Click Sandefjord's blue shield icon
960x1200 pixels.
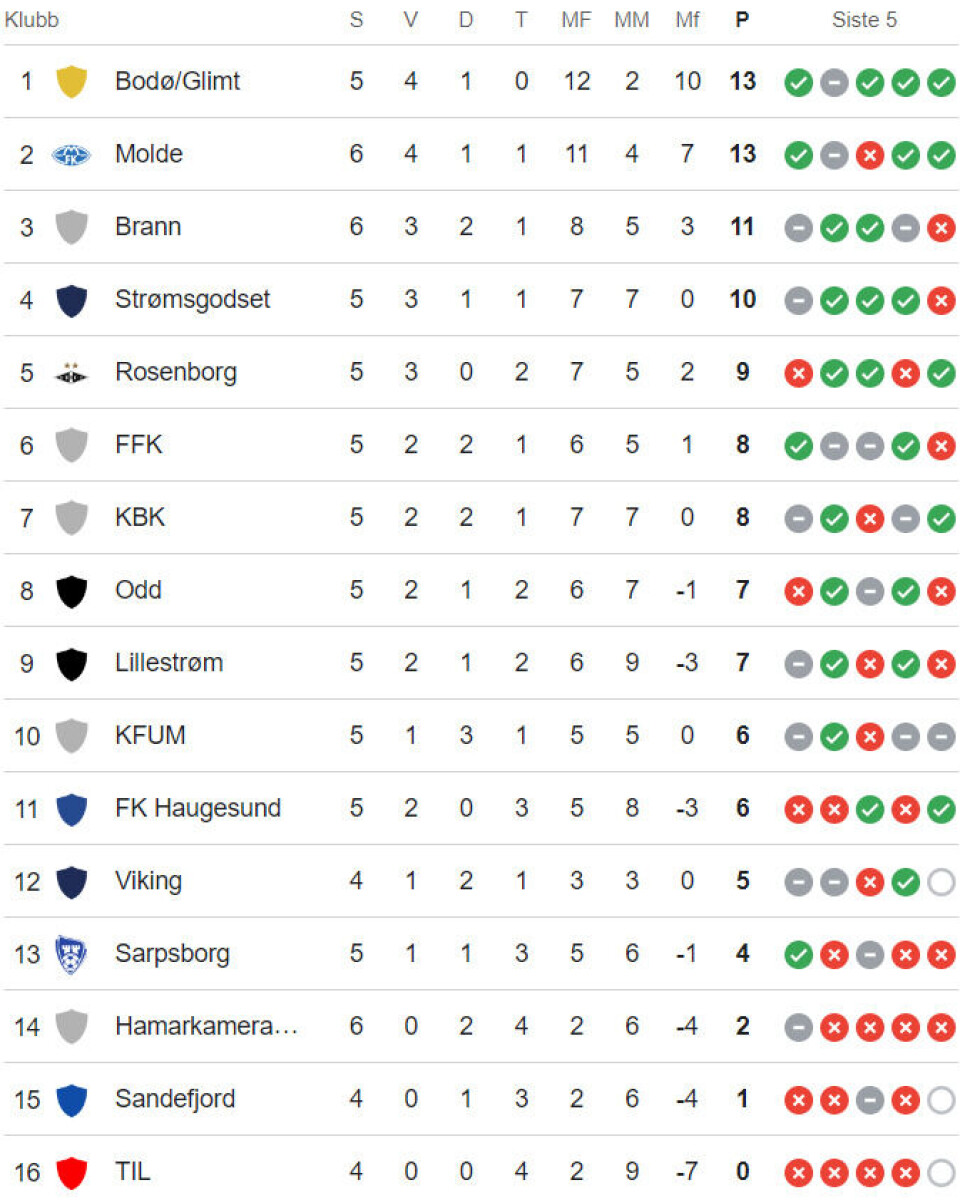pyautogui.click(x=71, y=1100)
